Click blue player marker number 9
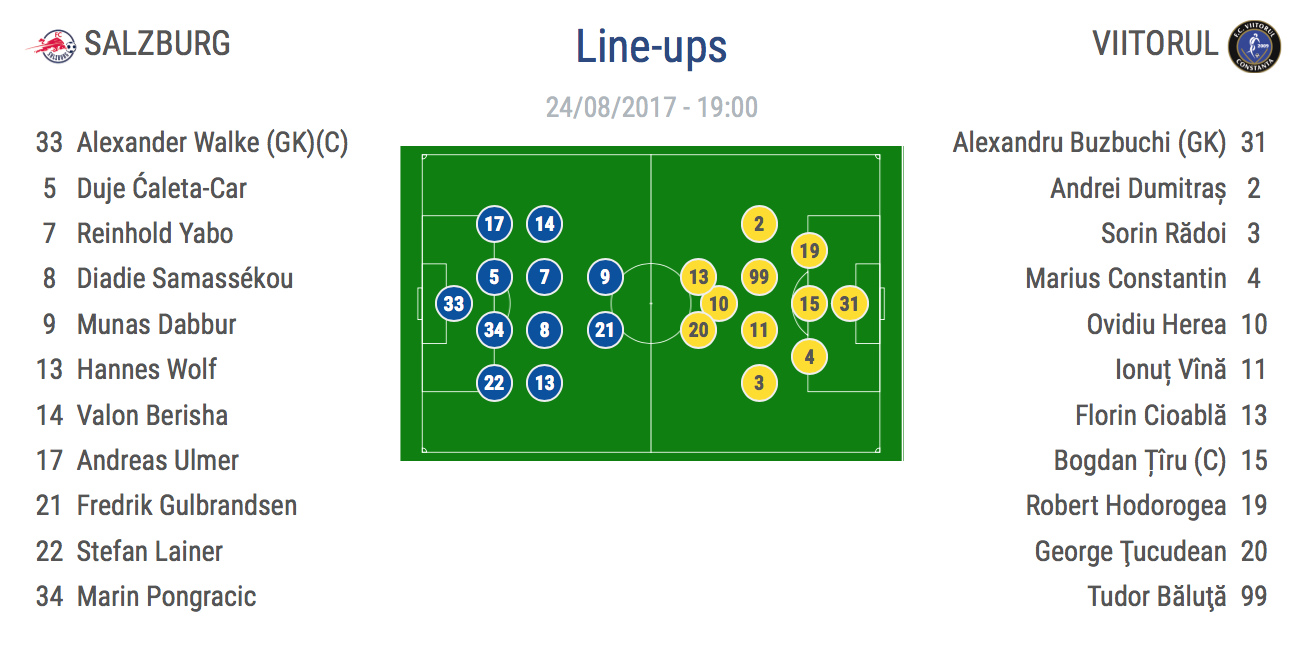 pyautogui.click(x=604, y=276)
